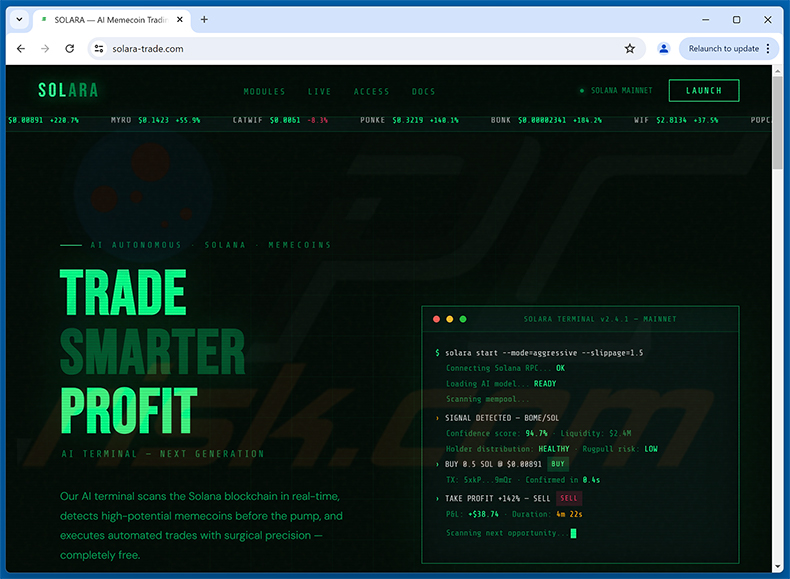Click the page vertical scrollbar thumb

tap(777, 123)
